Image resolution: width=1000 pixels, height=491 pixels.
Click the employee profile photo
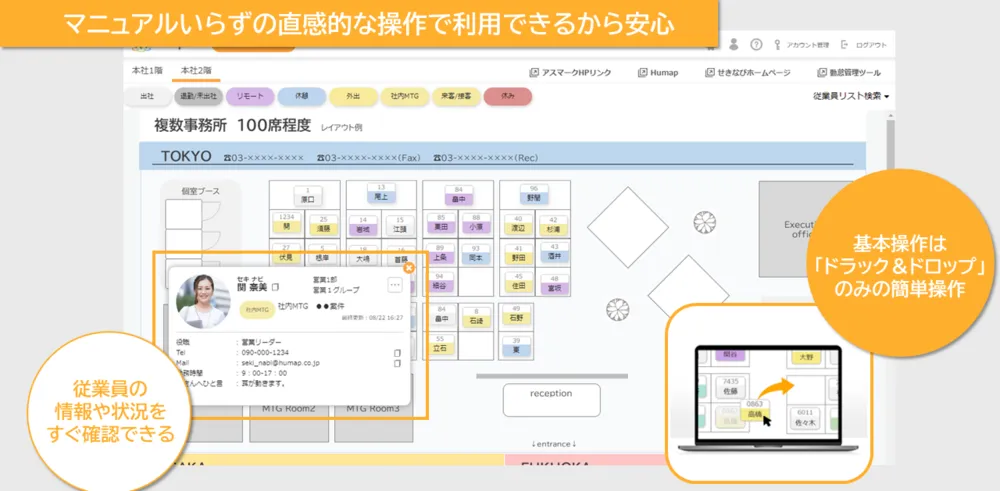pos(203,302)
